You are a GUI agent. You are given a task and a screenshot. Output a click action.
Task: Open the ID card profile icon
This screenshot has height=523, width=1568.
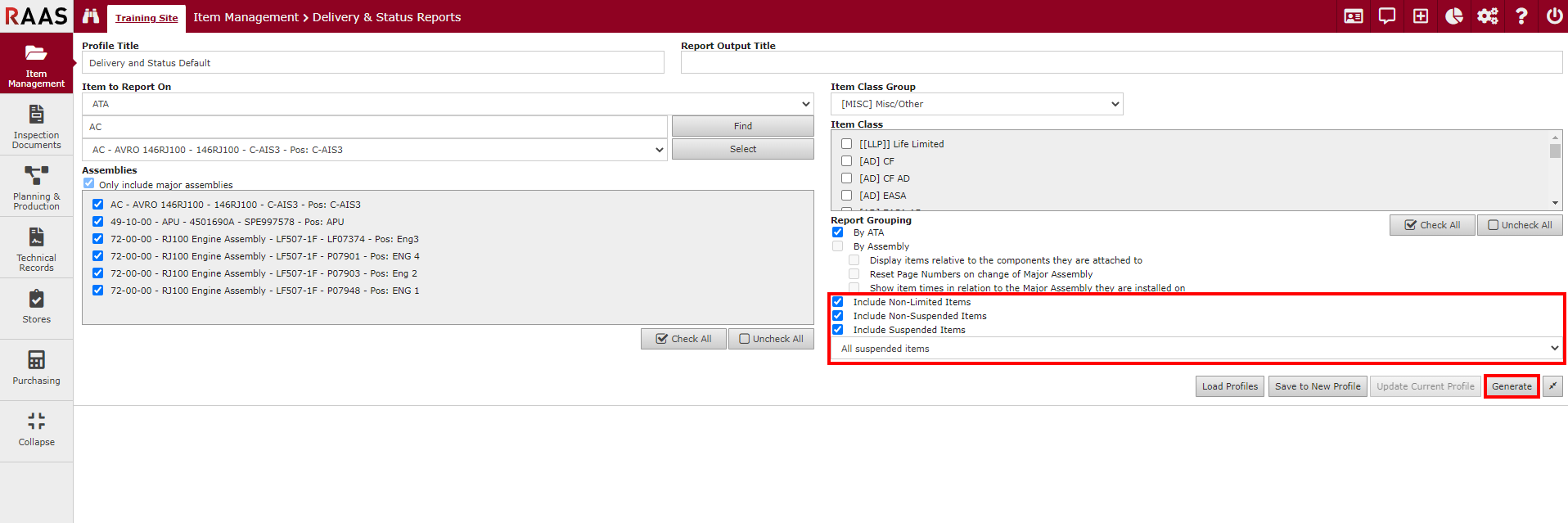point(1354,16)
